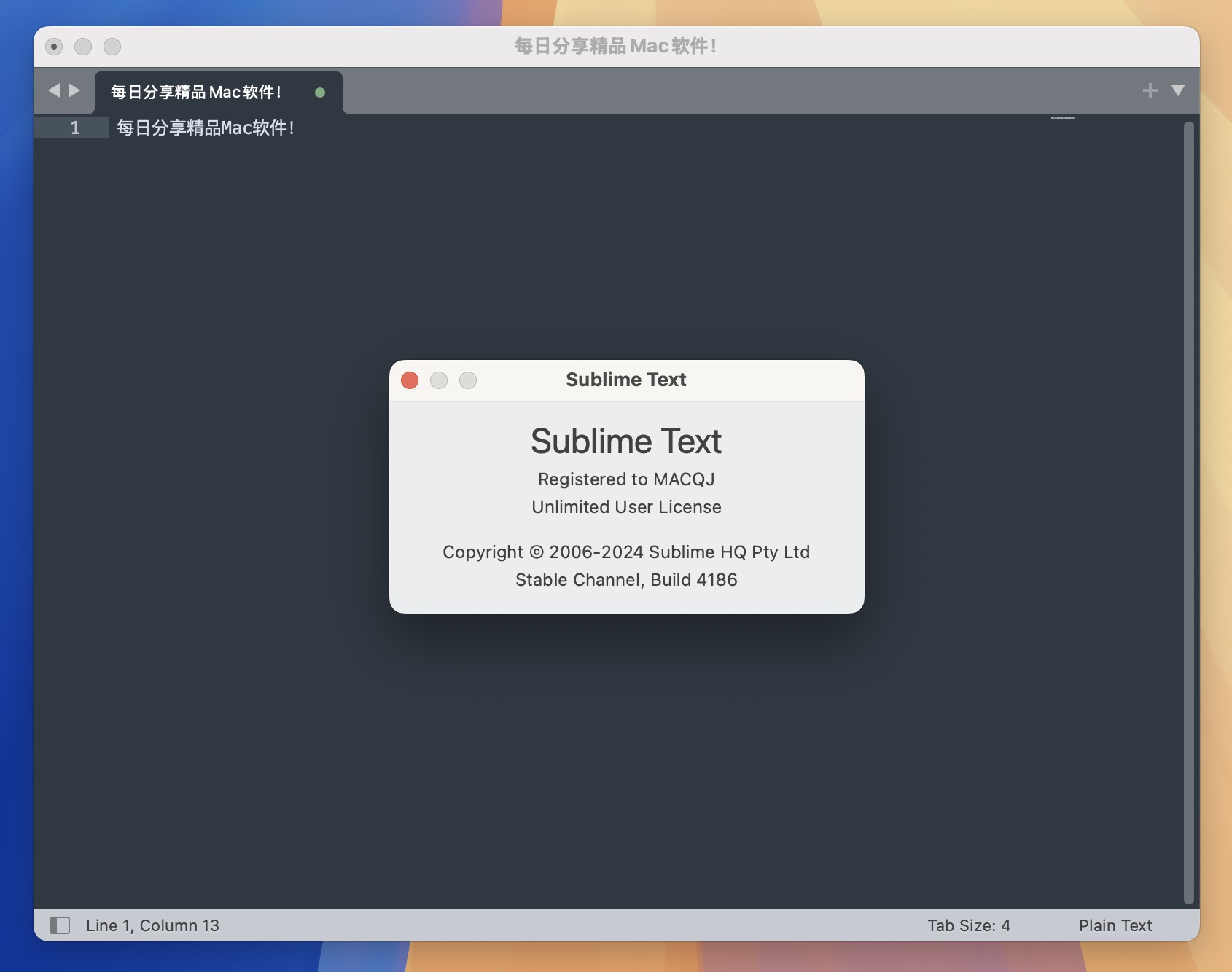Open the tab list dropdown triangle
This screenshot has width=1232, height=972.
click(1178, 90)
